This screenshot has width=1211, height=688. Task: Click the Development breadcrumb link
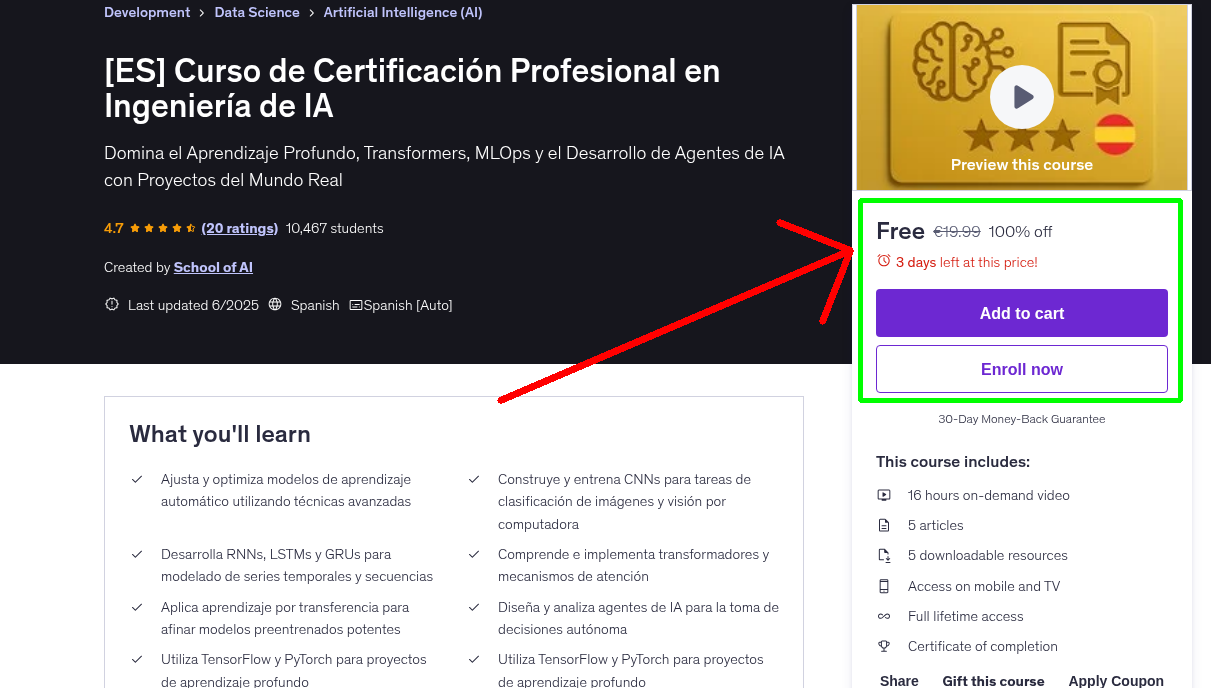tap(147, 13)
